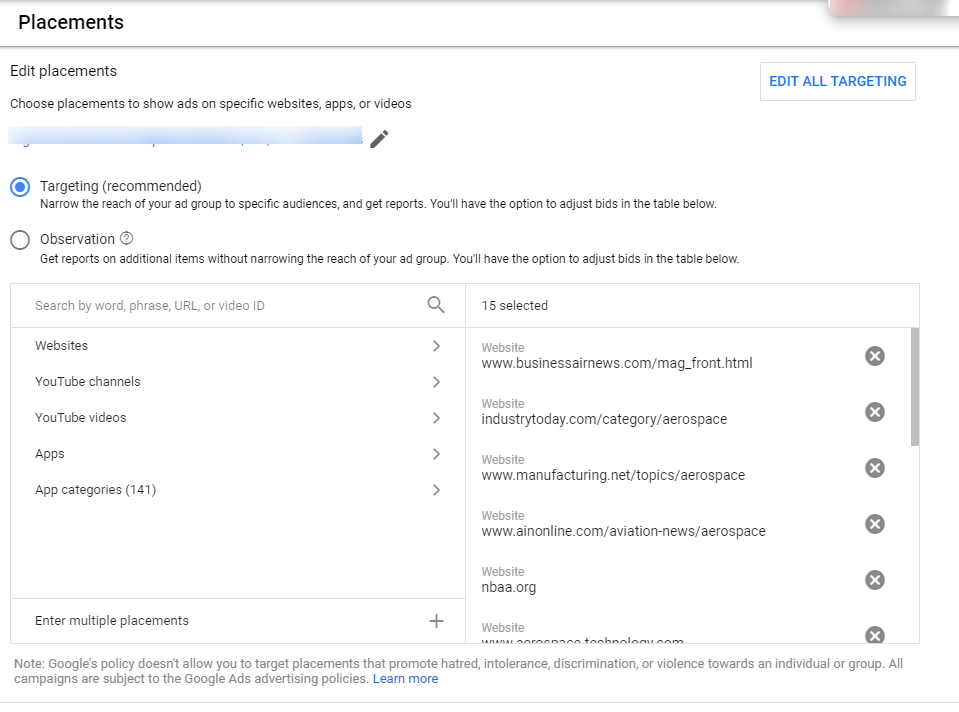Click the plus icon for multiple placements

436,621
